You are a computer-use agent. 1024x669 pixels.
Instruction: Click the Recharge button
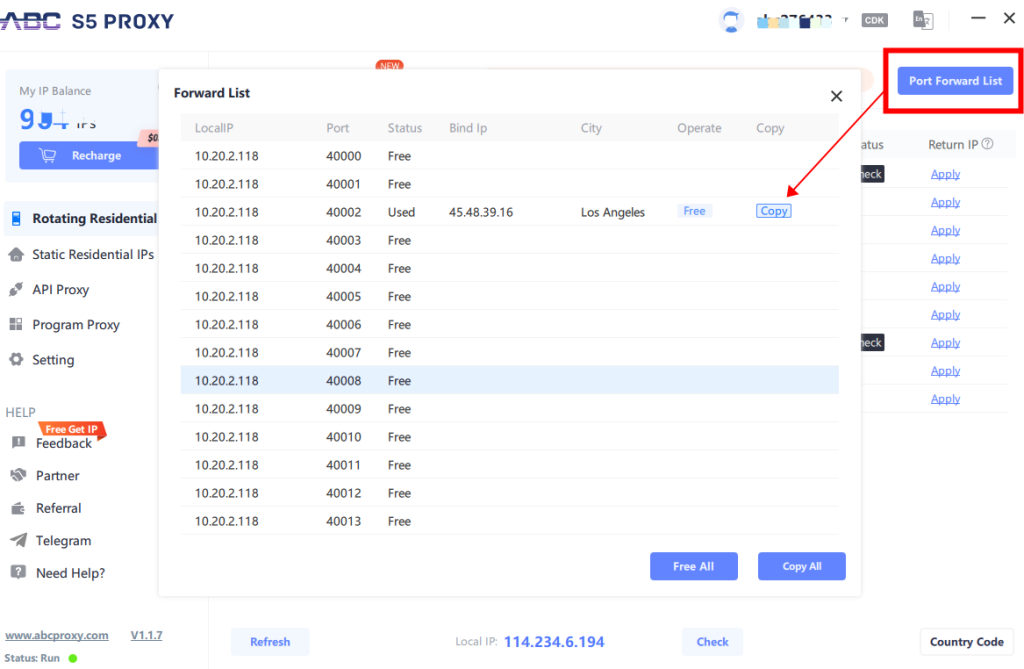(x=89, y=155)
